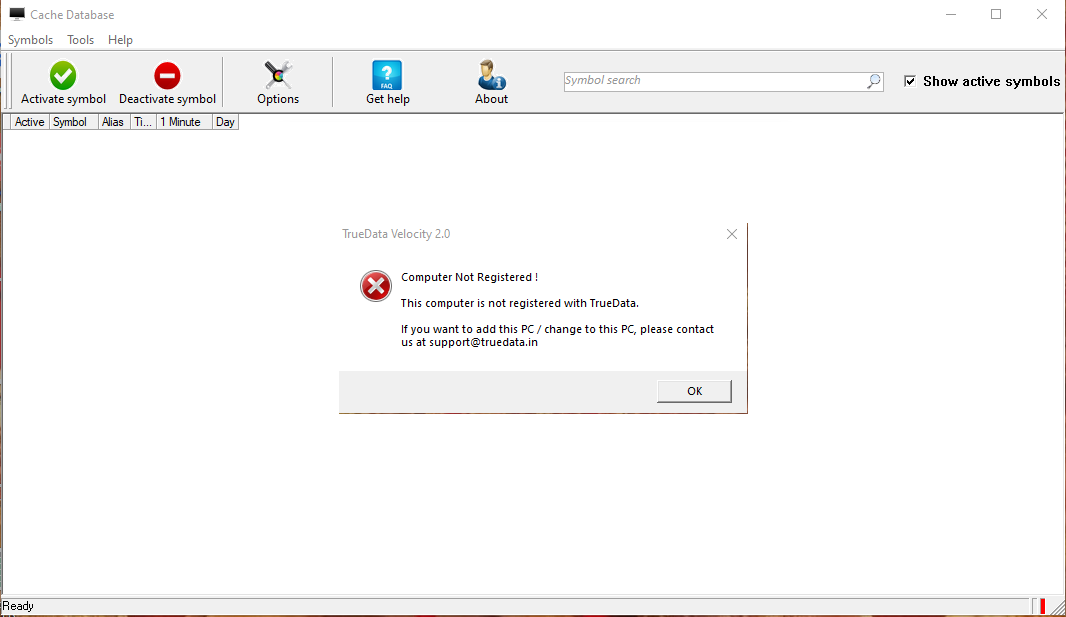Image resolution: width=1066 pixels, height=617 pixels.
Task: Click the Ready status bar text
Action: point(18,605)
